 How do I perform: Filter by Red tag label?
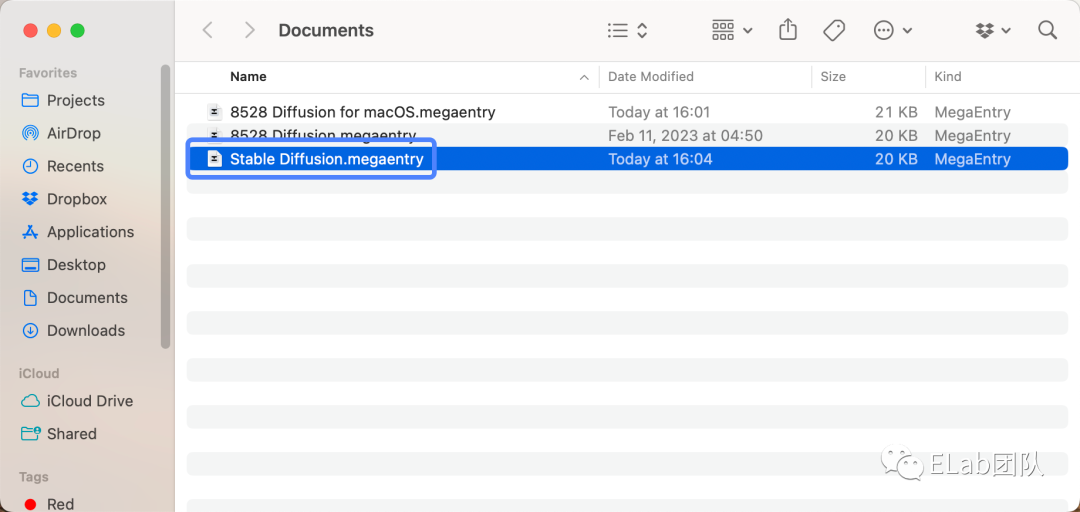(60, 504)
